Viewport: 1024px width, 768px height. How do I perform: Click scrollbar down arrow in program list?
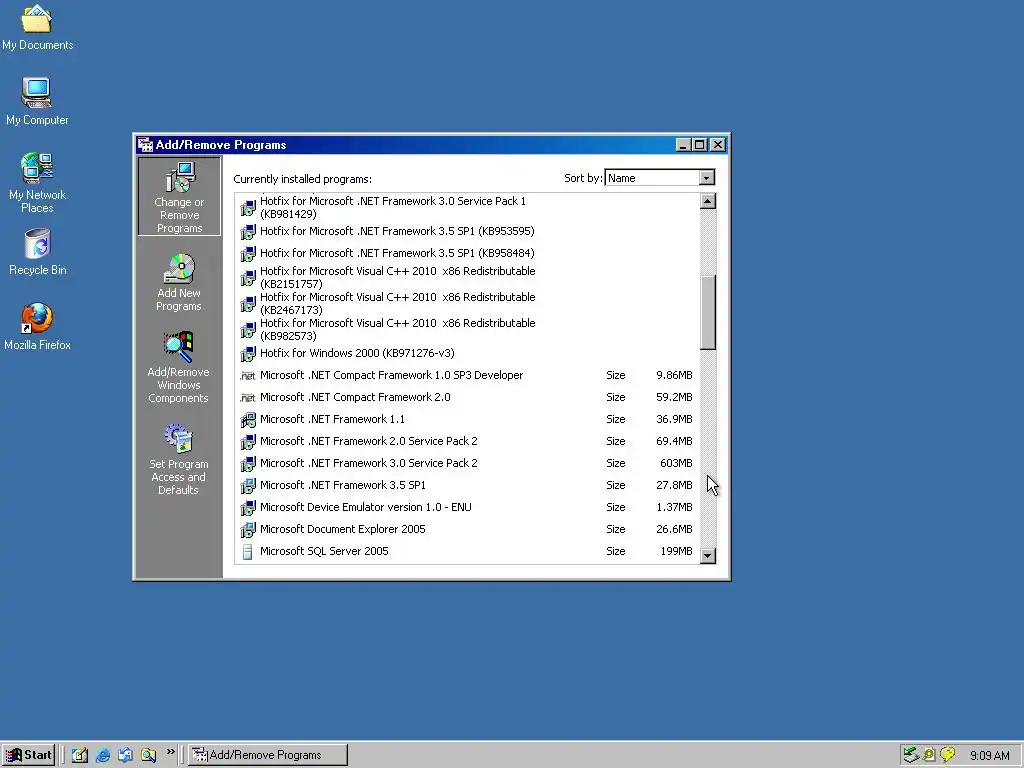click(x=707, y=556)
